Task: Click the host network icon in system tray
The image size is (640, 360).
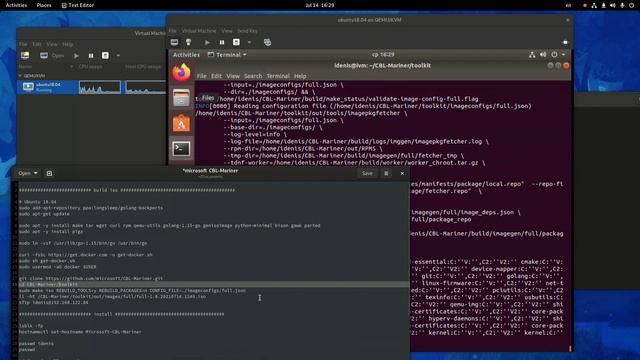Action: [594, 5]
